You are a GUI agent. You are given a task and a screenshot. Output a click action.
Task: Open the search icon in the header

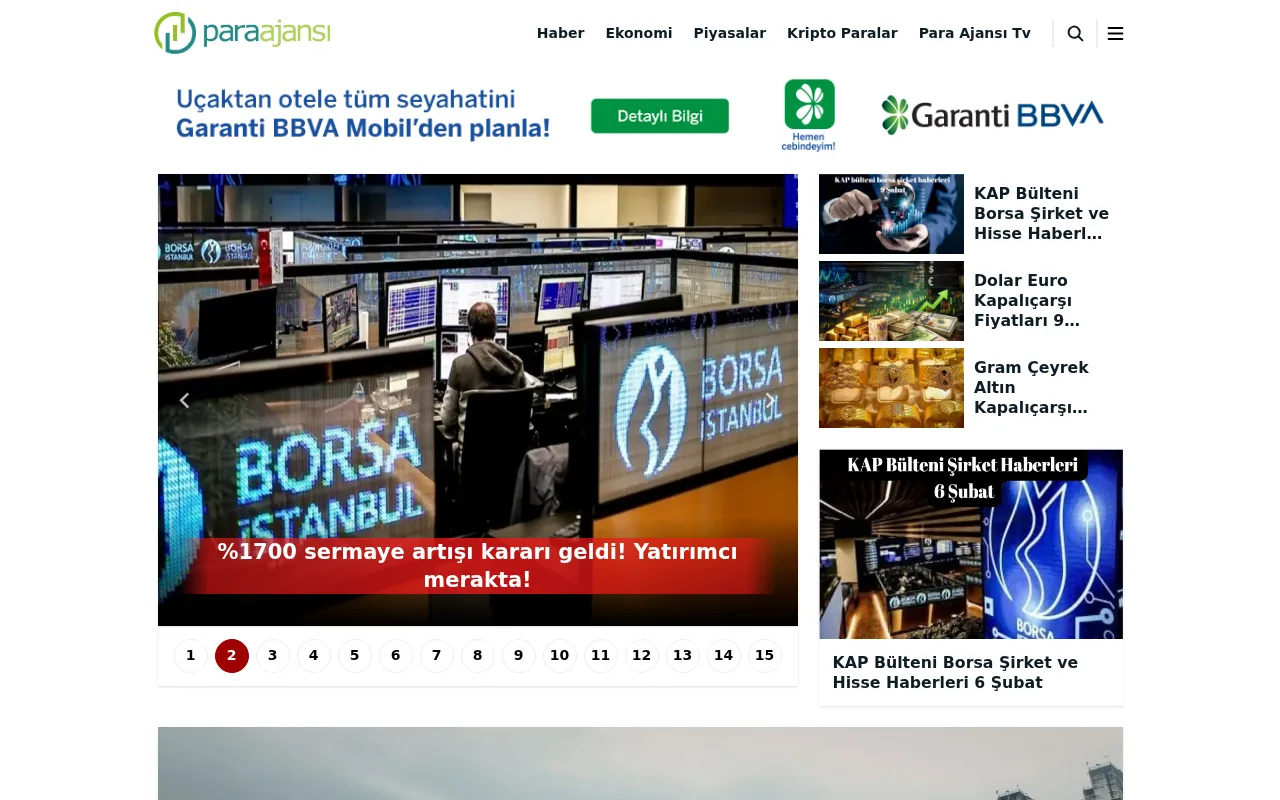pyautogui.click(x=1075, y=33)
